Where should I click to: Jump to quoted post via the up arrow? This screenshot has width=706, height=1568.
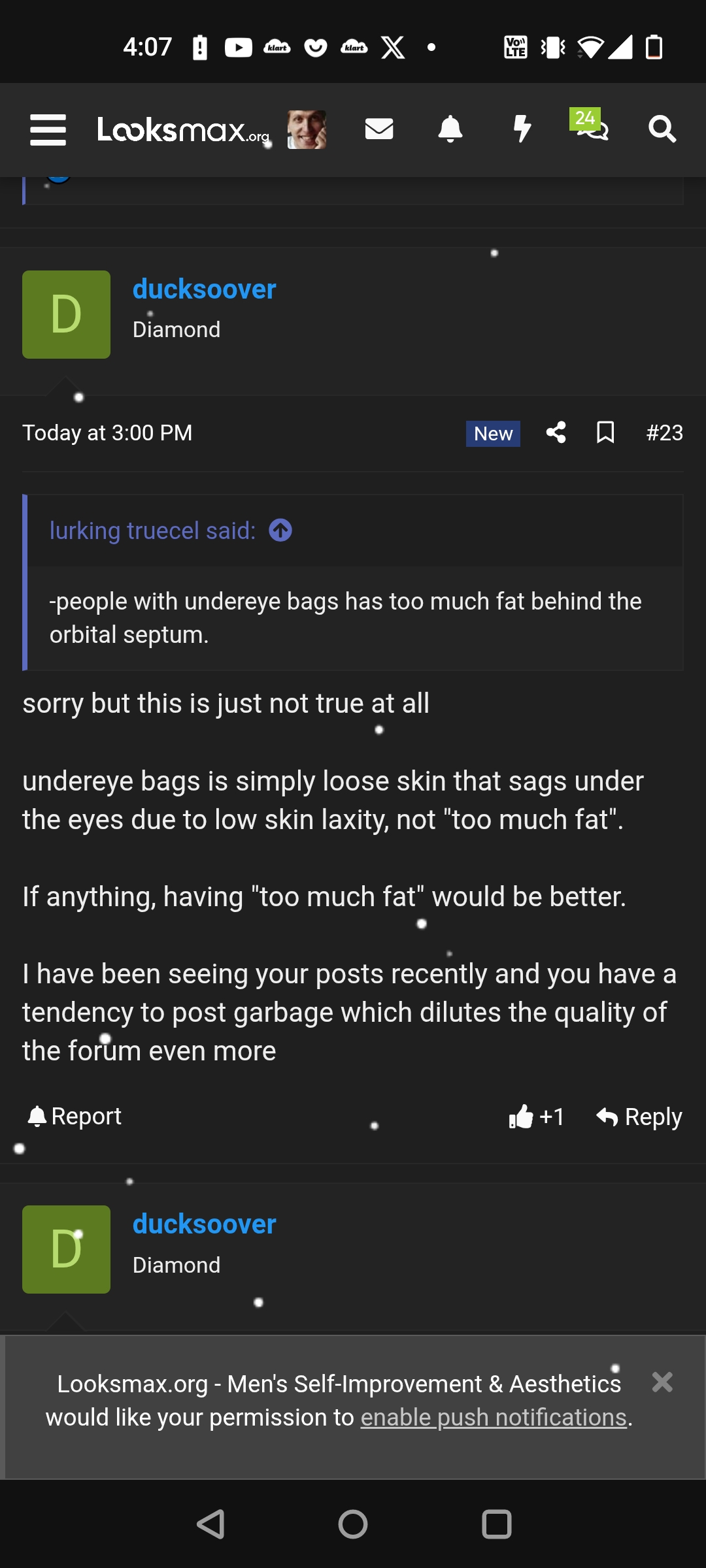point(281,531)
